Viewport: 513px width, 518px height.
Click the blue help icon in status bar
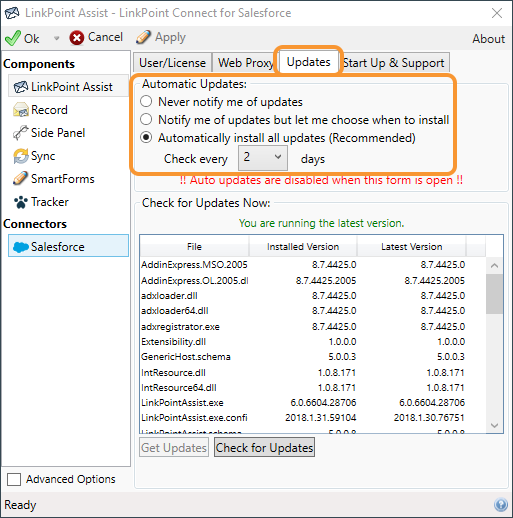tap(501, 505)
